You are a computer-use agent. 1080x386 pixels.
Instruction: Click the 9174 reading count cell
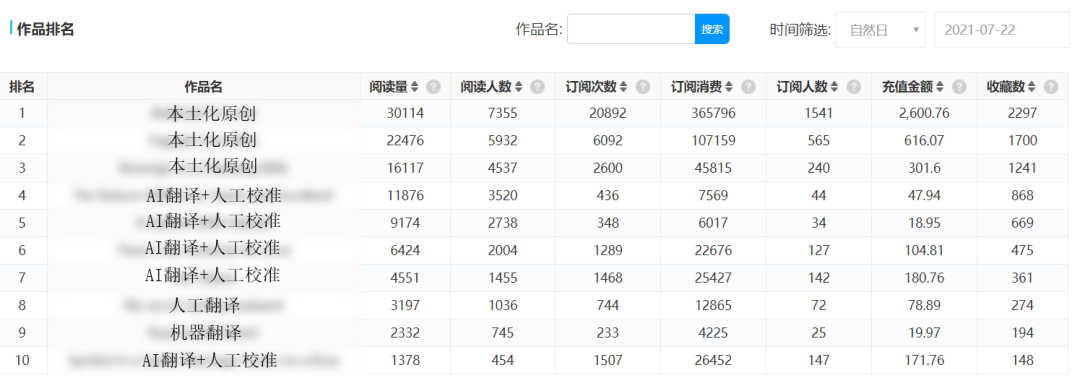(x=406, y=223)
